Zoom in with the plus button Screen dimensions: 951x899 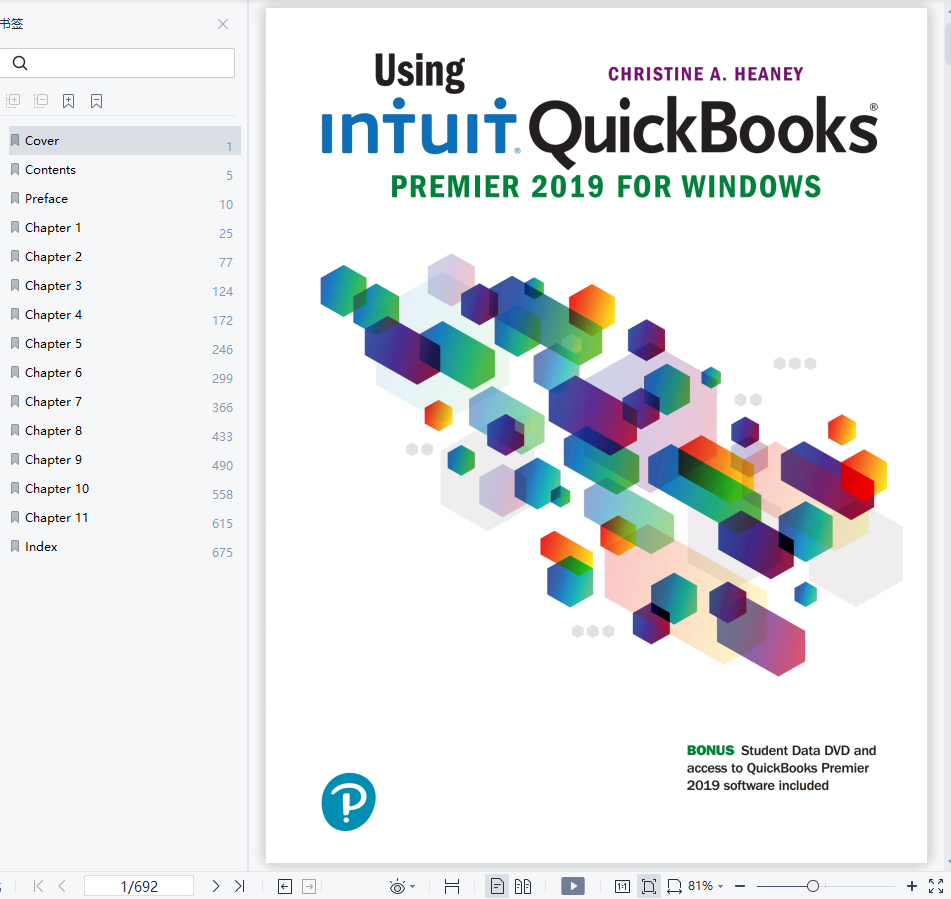[x=912, y=886]
